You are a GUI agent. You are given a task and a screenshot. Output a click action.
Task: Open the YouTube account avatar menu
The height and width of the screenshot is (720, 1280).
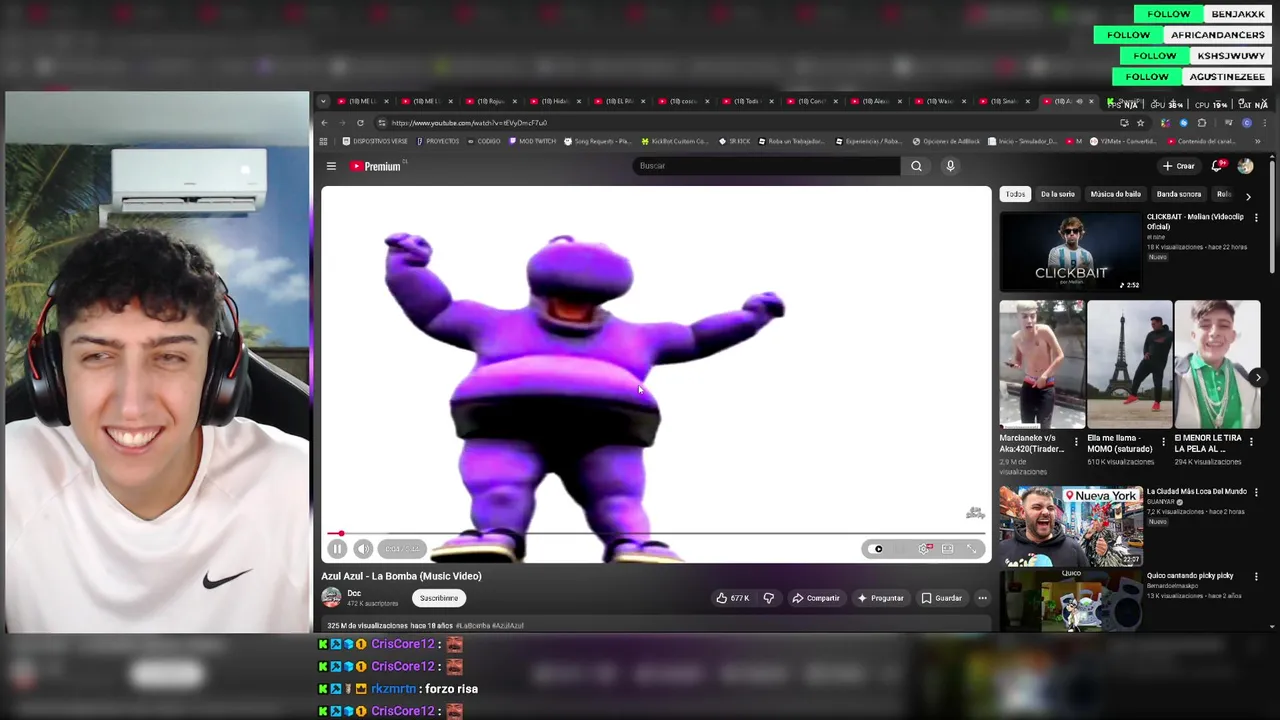[x=1245, y=166]
